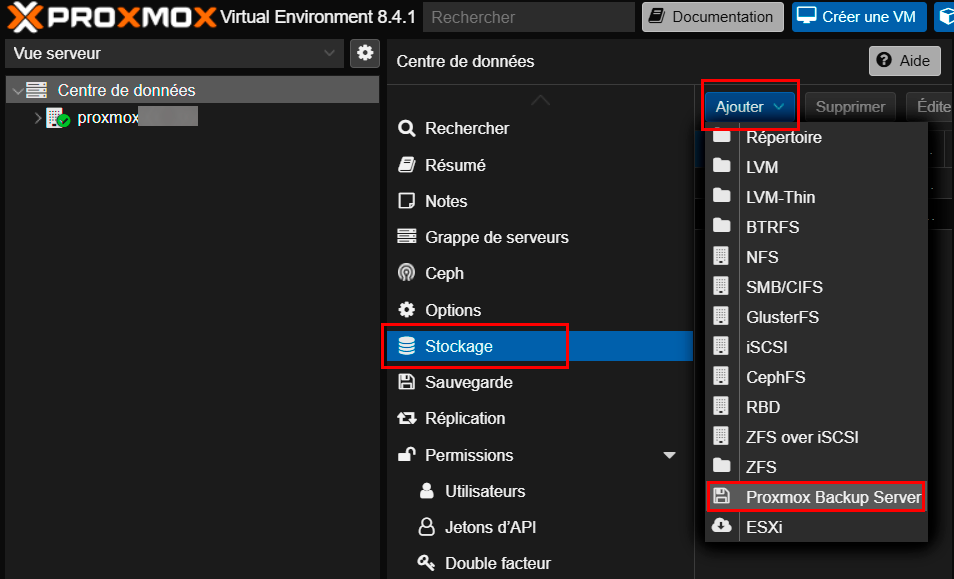954x579 pixels.
Task: Choose LVM-Thin from the menu
Action: pos(816,197)
